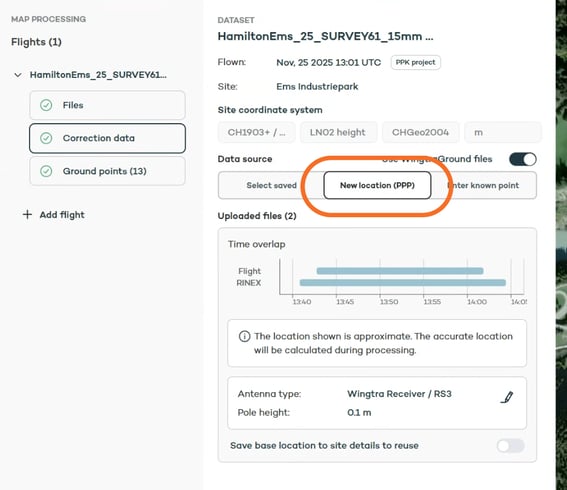Enable Save base location to site details
Screen dimensions: 567x490
(x=510, y=446)
